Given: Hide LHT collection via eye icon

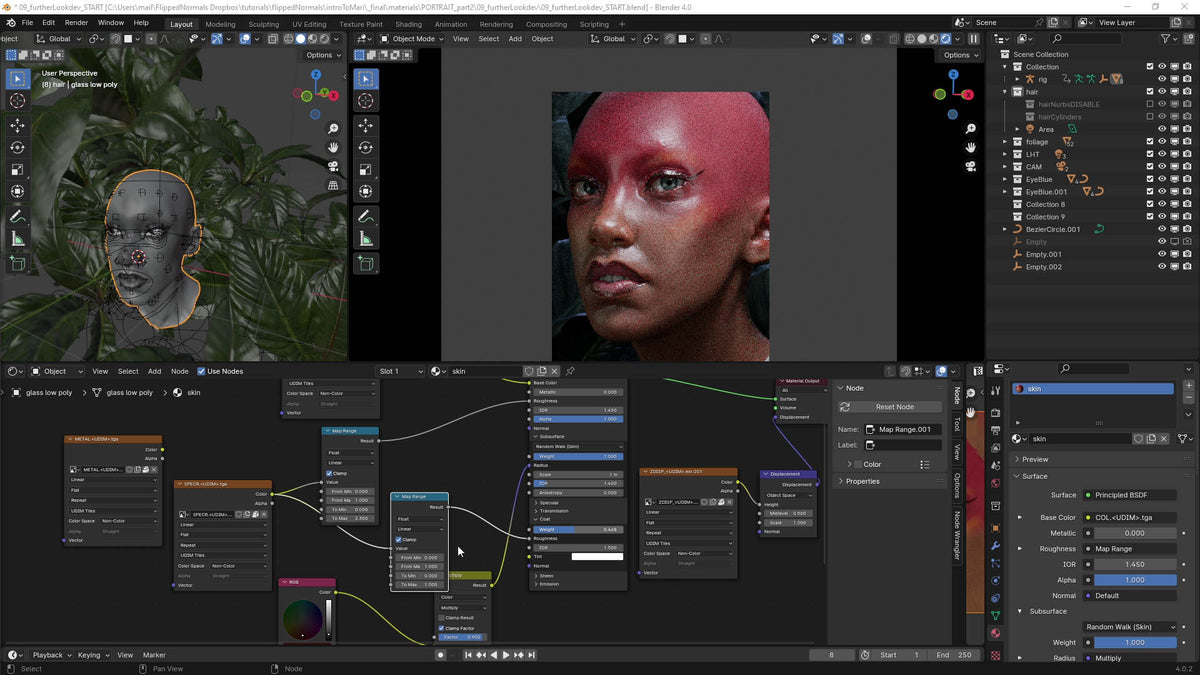Looking at the screenshot, I should point(1163,154).
